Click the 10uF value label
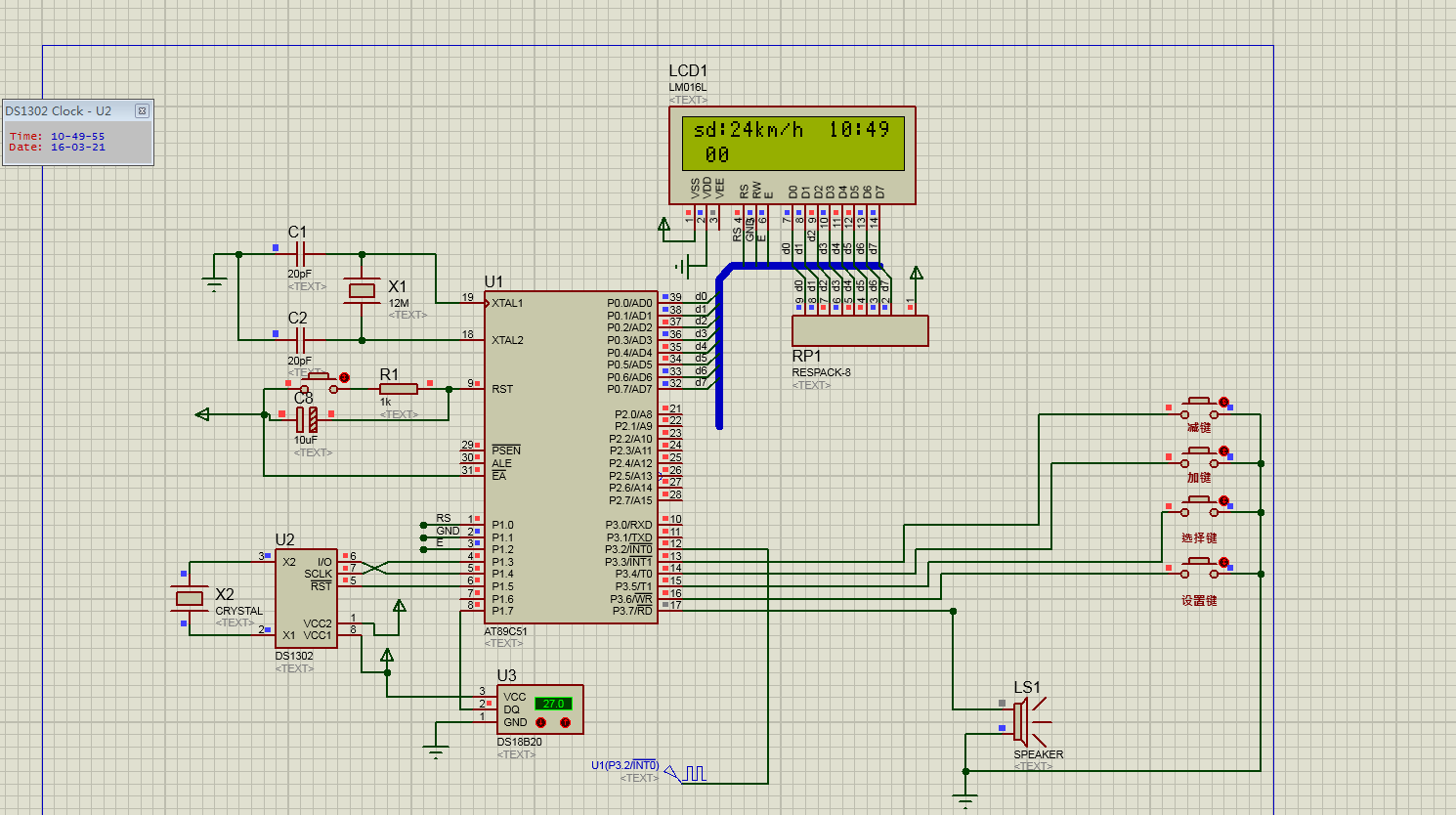 click(x=306, y=440)
